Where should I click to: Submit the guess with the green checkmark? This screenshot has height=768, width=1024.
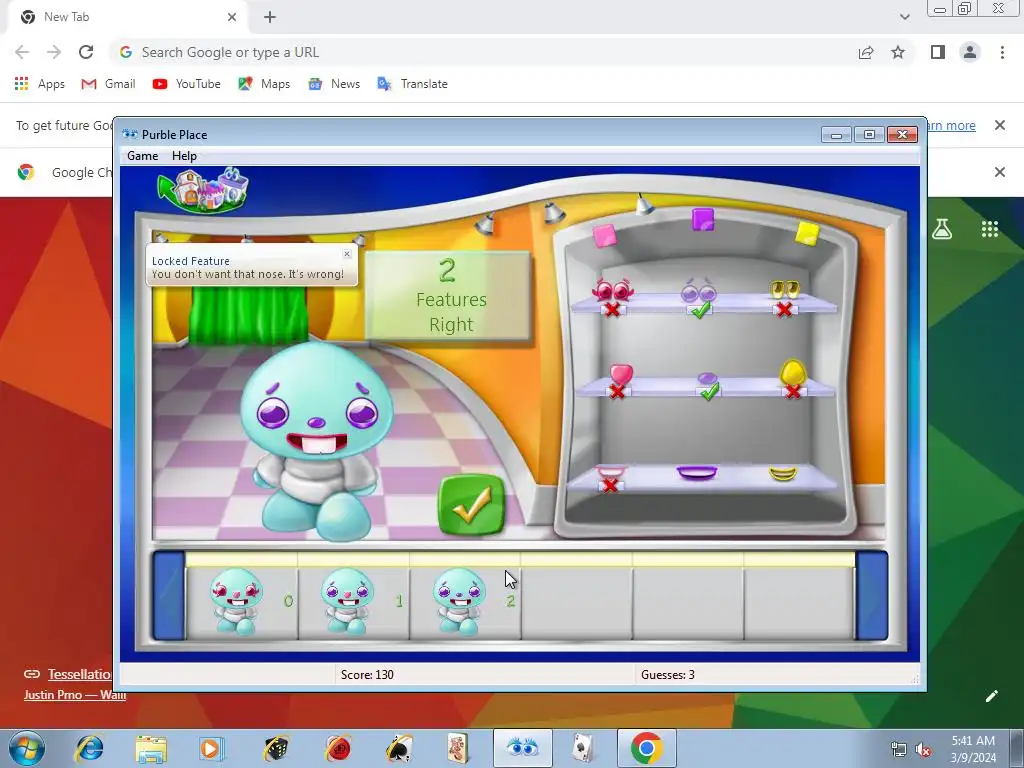471,505
